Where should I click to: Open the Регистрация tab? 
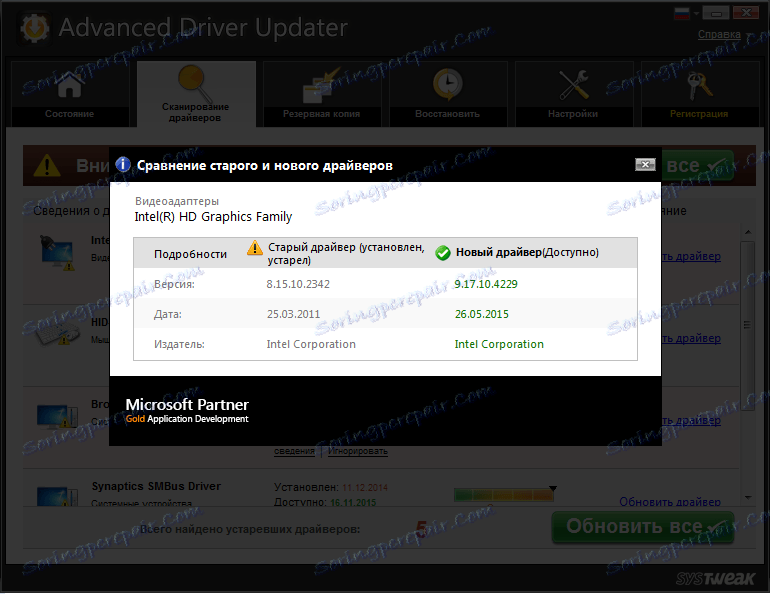(700, 94)
